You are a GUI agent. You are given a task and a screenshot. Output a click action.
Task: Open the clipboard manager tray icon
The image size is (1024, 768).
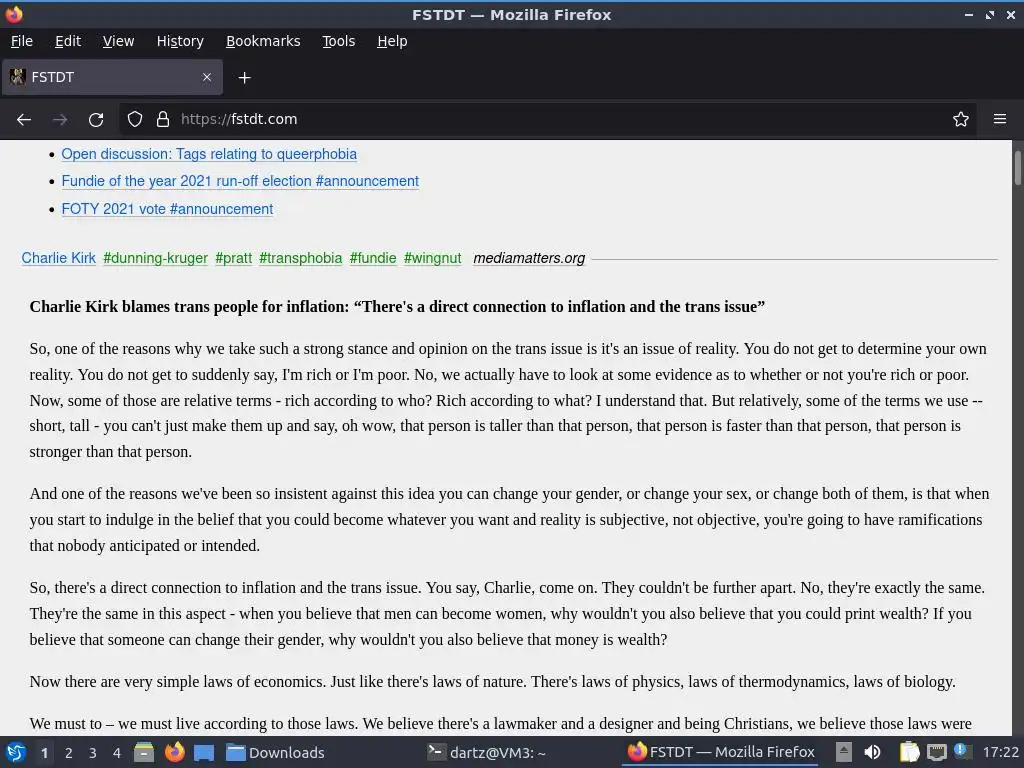point(909,752)
